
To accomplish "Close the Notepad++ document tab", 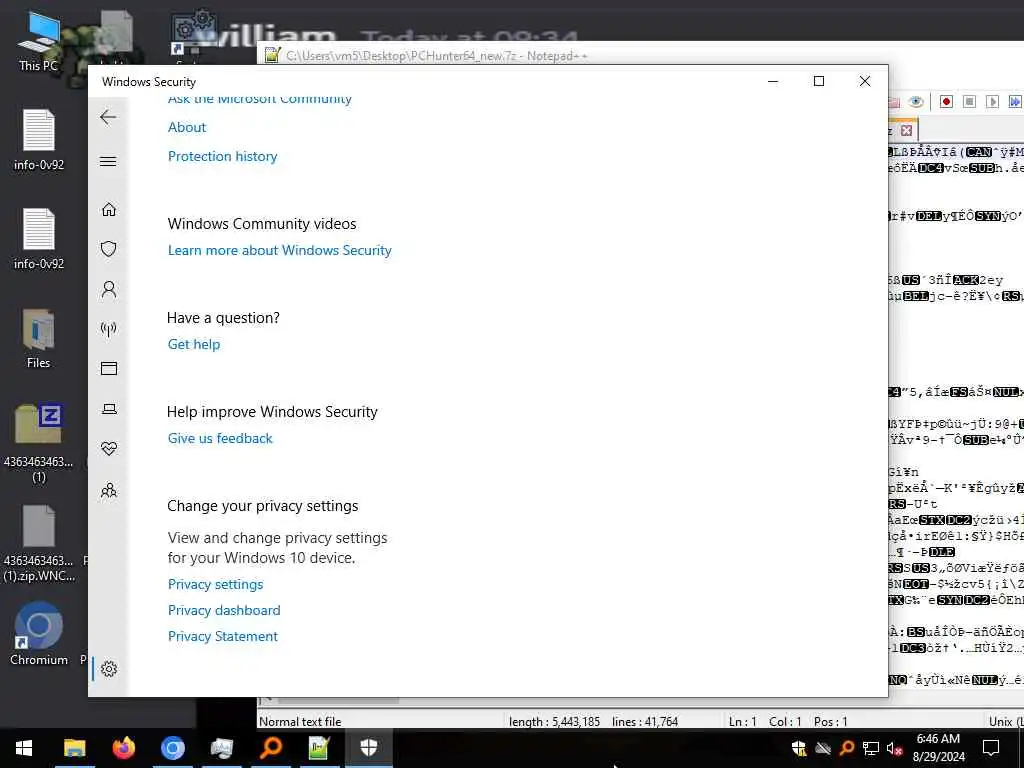I will (x=906, y=131).
